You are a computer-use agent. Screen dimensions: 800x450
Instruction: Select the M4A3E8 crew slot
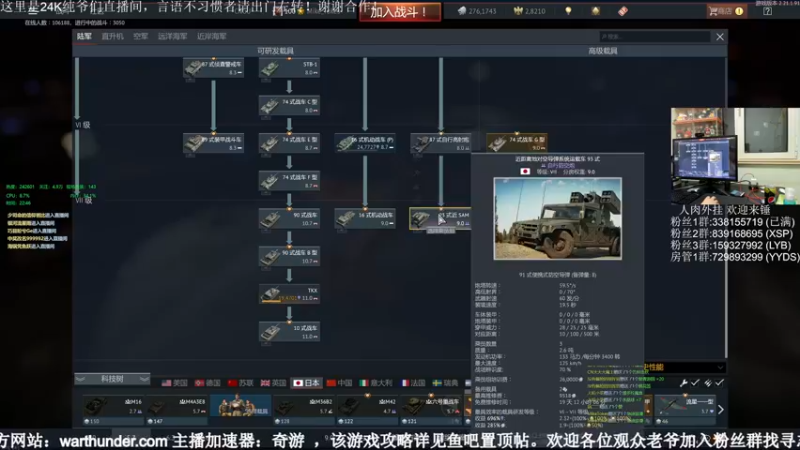pyautogui.click(x=177, y=410)
